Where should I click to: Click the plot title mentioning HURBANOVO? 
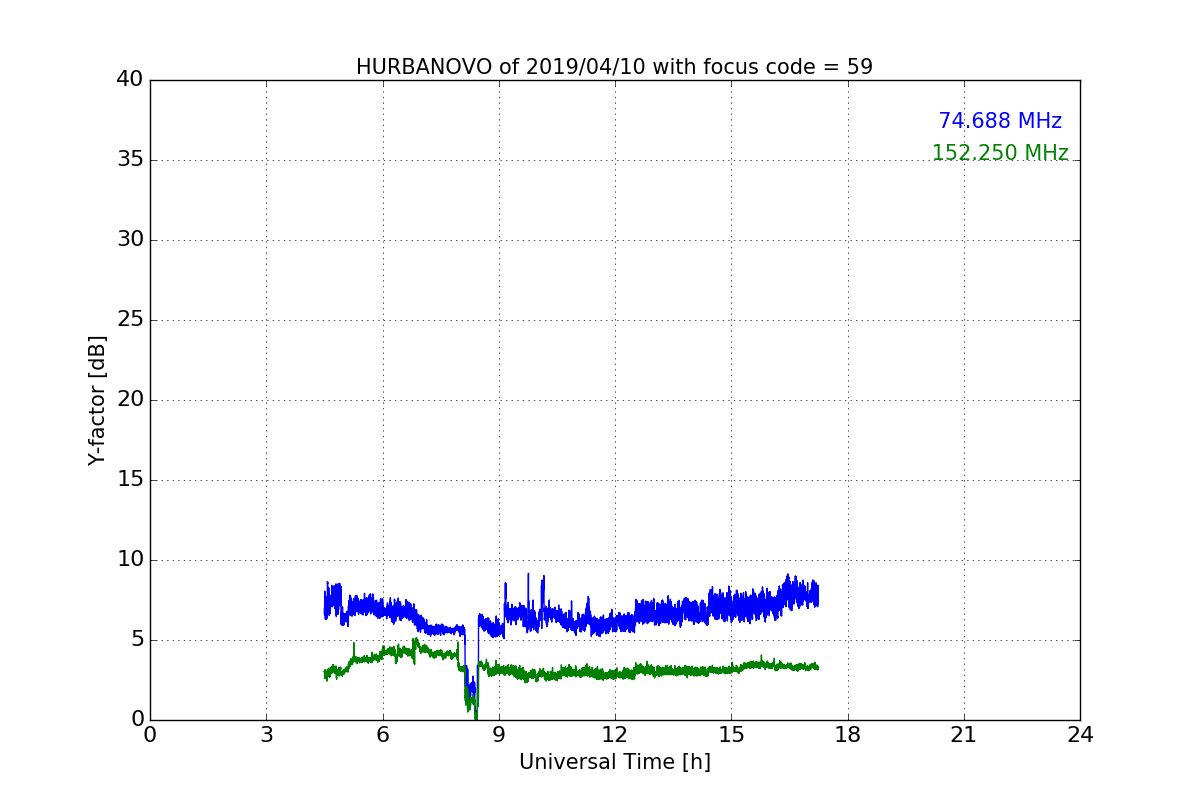click(x=614, y=67)
